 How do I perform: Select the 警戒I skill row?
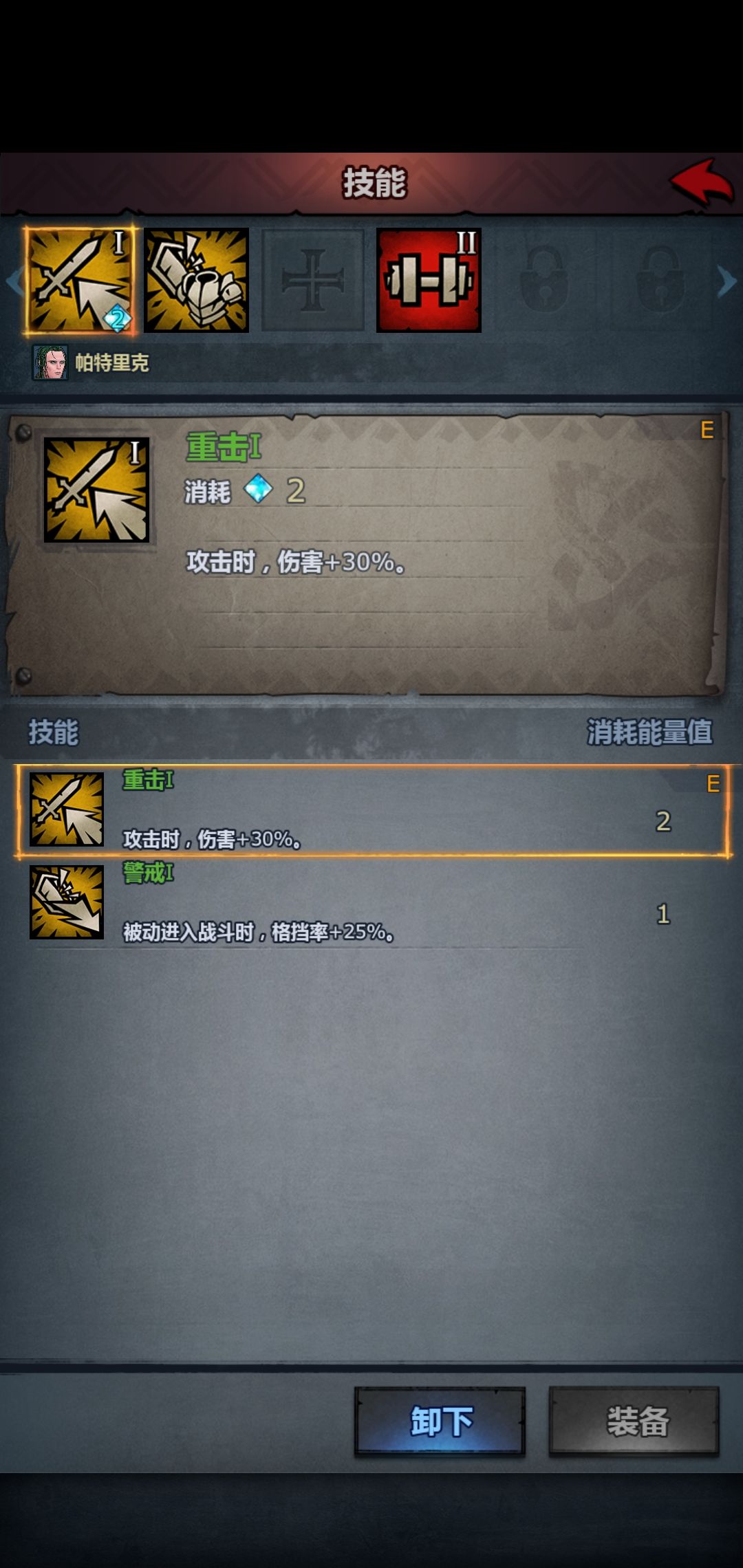(373, 904)
